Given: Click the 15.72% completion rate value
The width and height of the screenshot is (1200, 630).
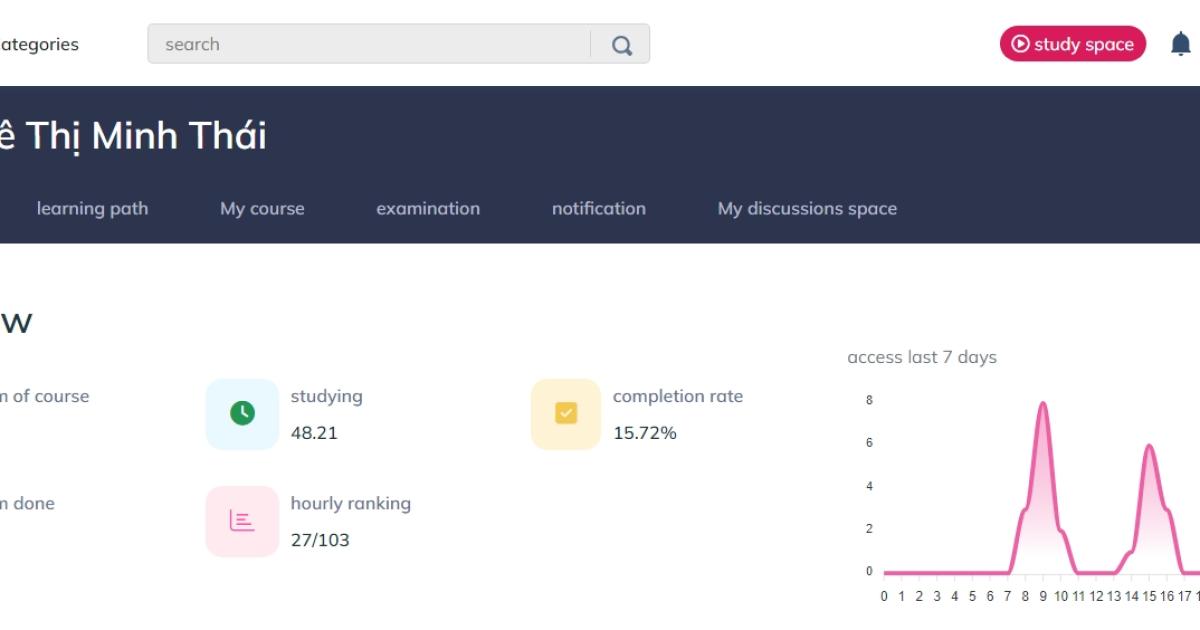Looking at the screenshot, I should 645,433.
